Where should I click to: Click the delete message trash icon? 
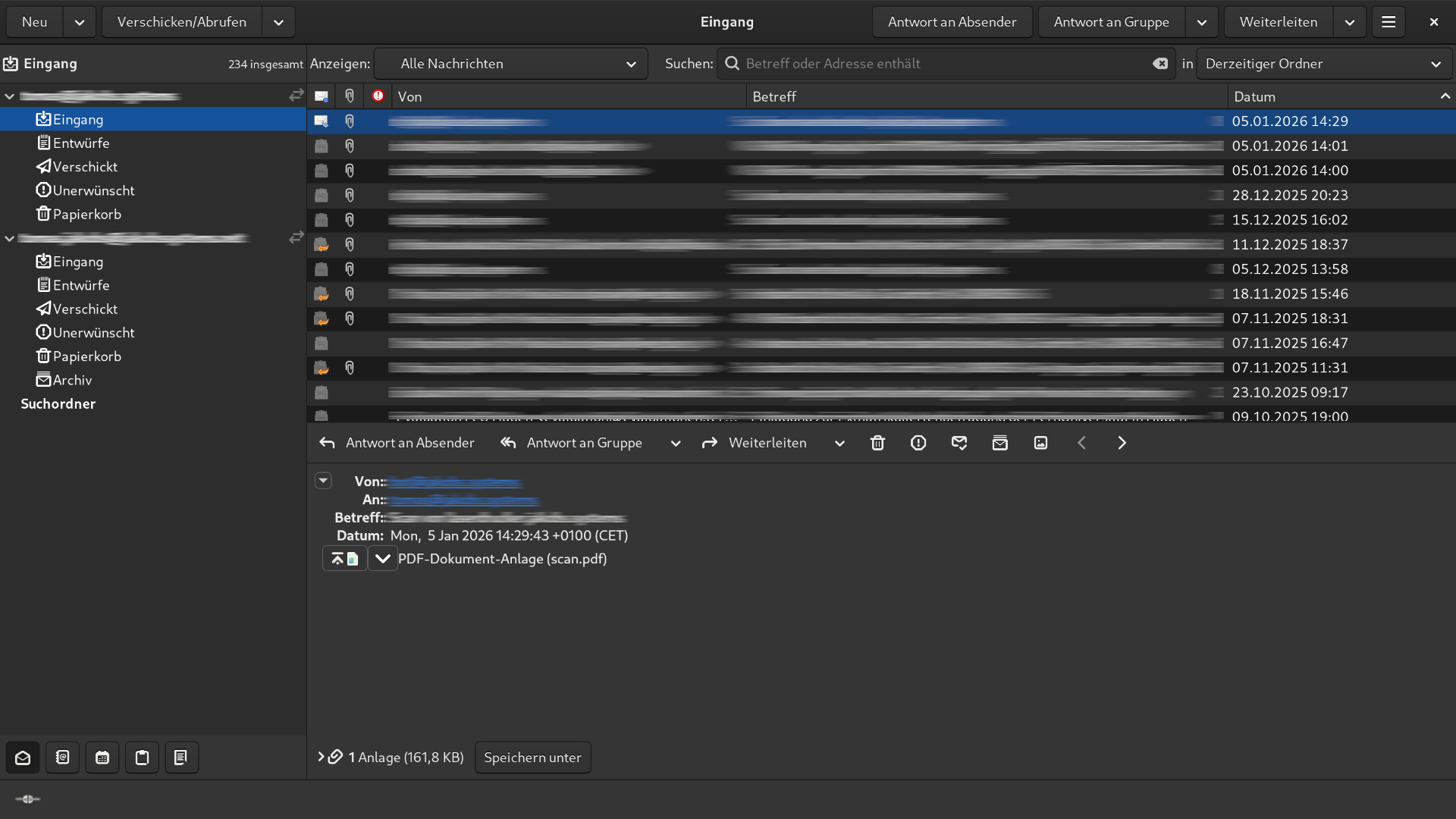877,443
